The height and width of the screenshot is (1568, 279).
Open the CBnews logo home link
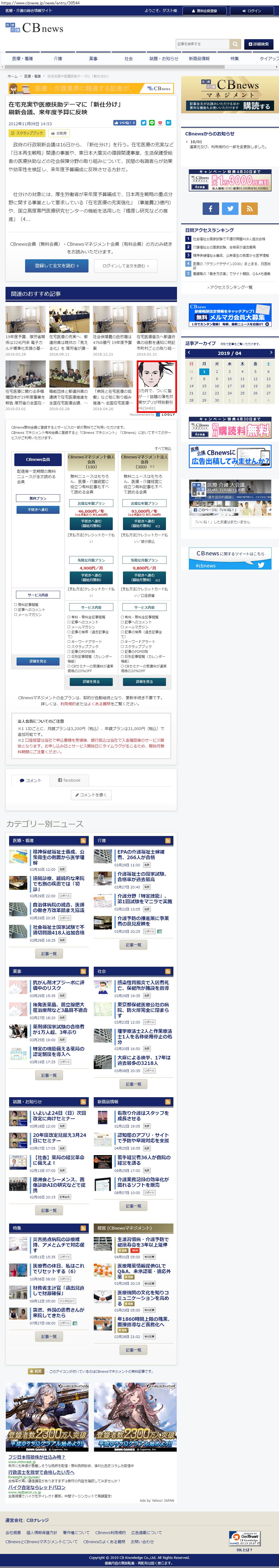35,28
